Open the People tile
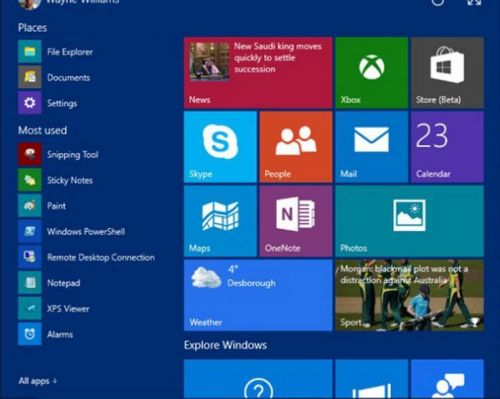Image resolution: width=500 pixels, height=399 pixels. 296,147
